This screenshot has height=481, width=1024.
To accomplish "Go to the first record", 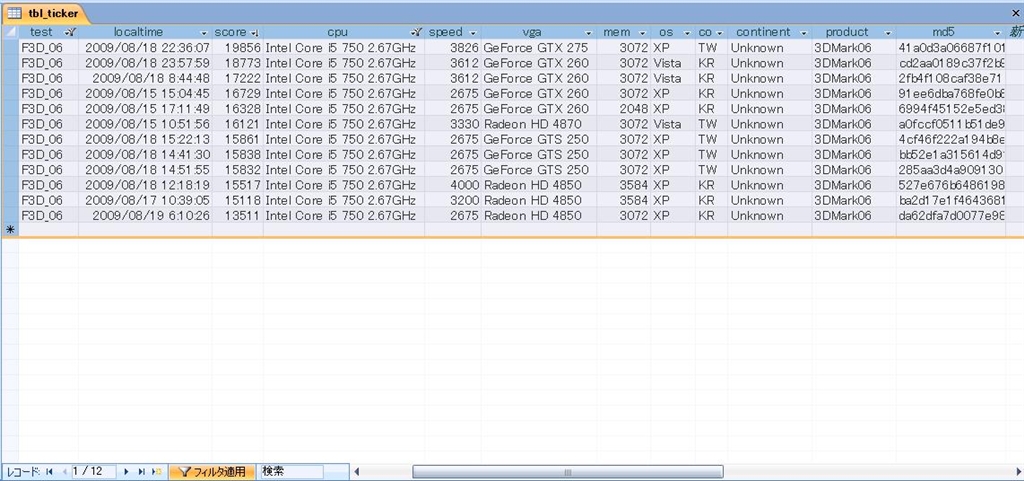I will (x=49, y=471).
